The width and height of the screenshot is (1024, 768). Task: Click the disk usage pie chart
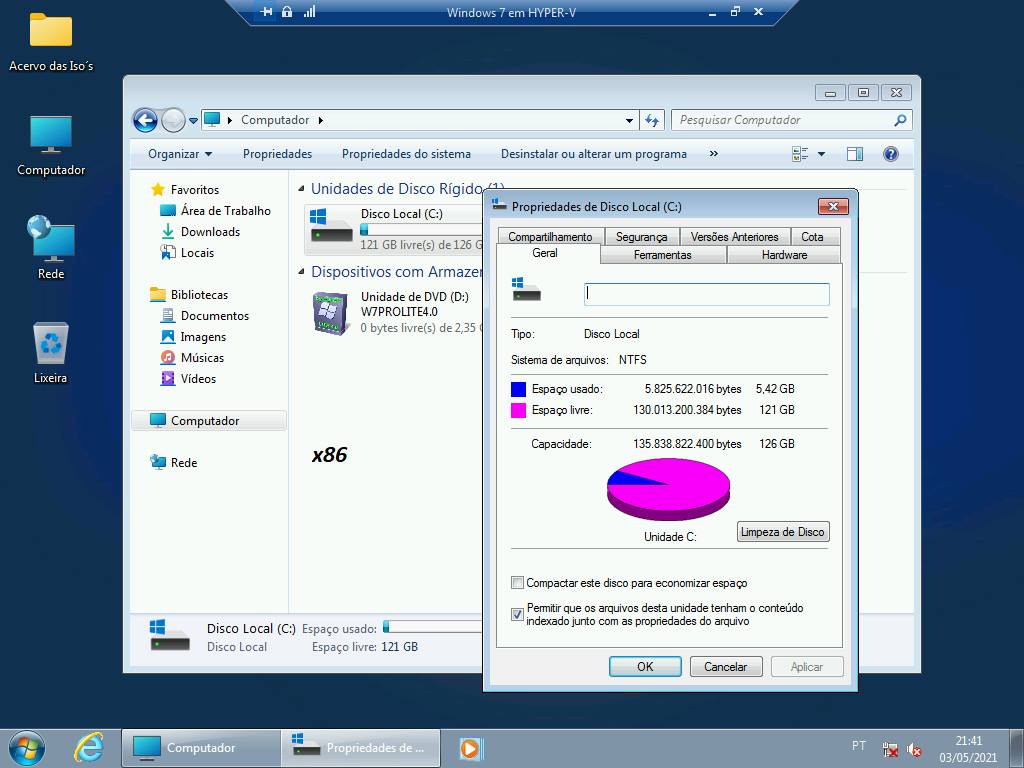coord(668,488)
